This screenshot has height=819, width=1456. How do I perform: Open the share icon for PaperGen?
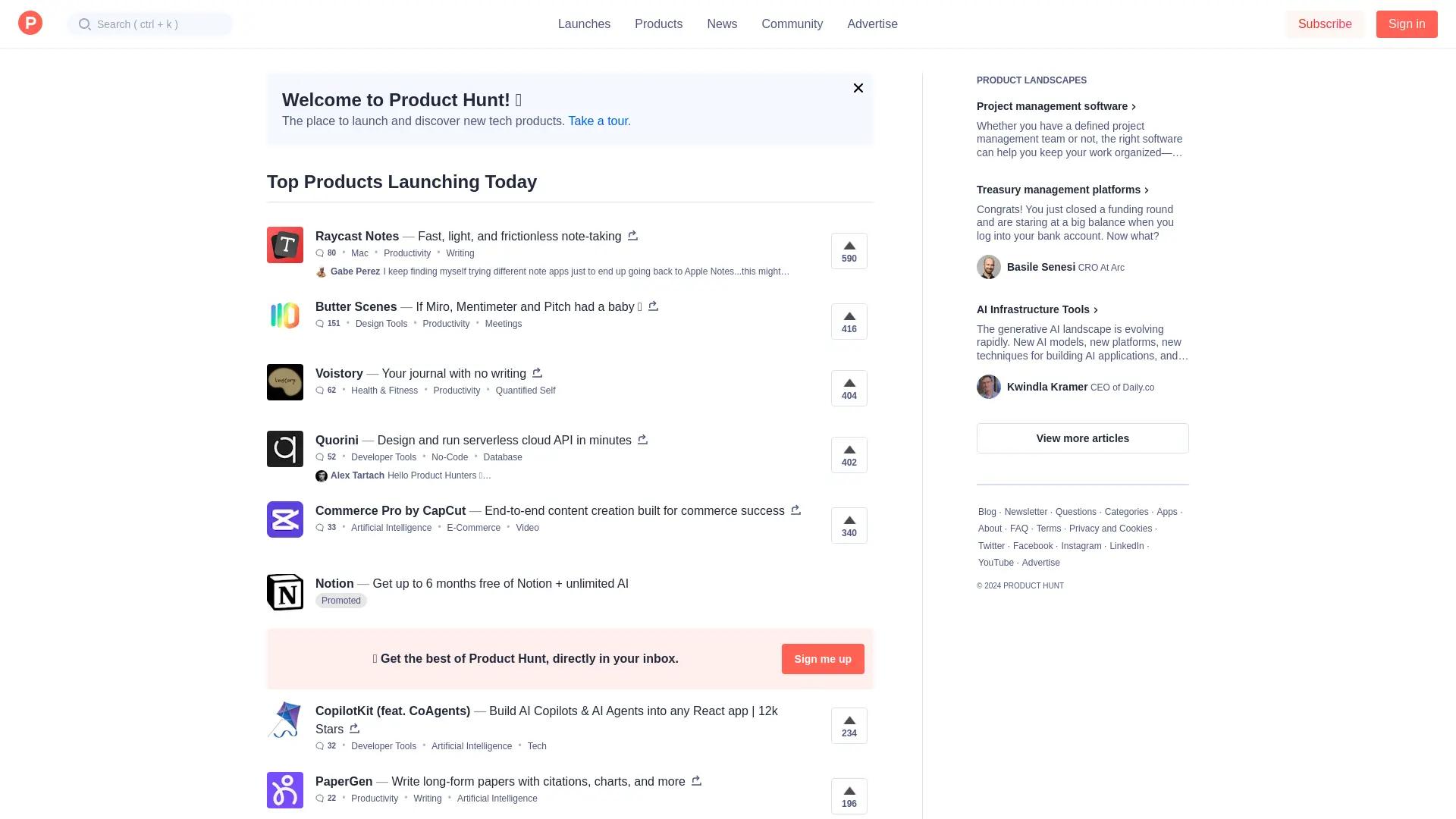tap(695, 781)
